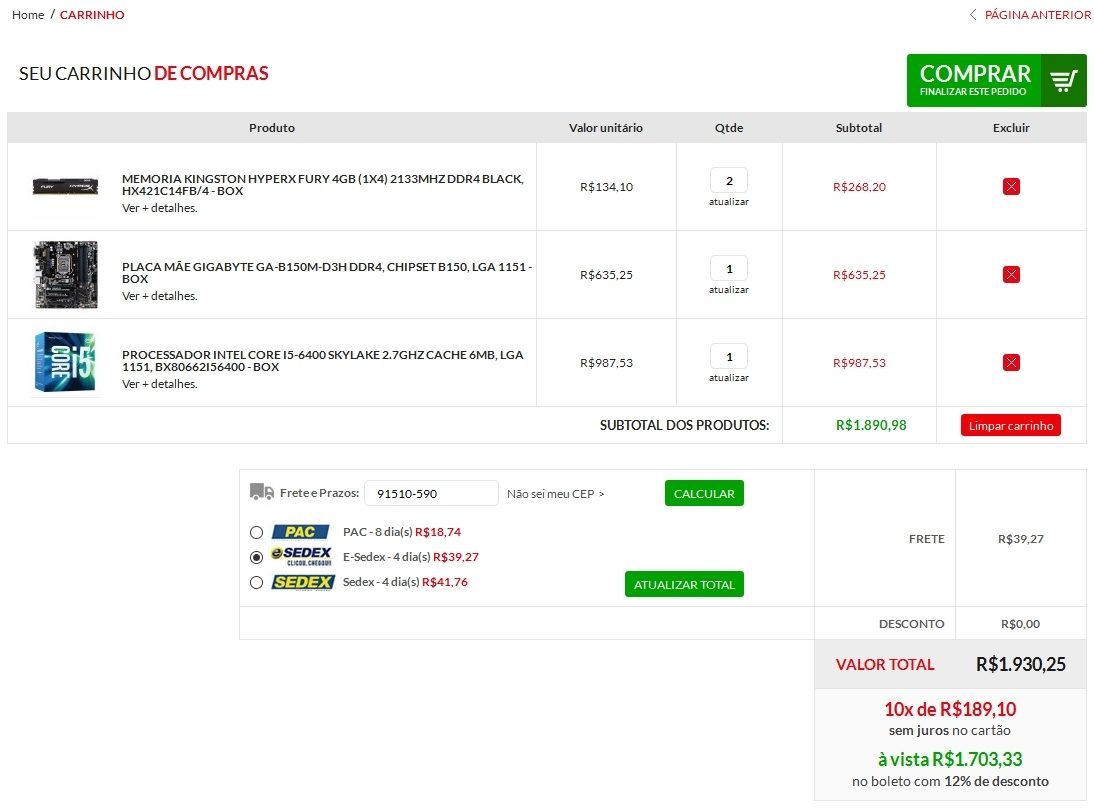Click the R$39,27 freight value cell
Viewport: 1094px width, 808px height.
click(x=1021, y=539)
